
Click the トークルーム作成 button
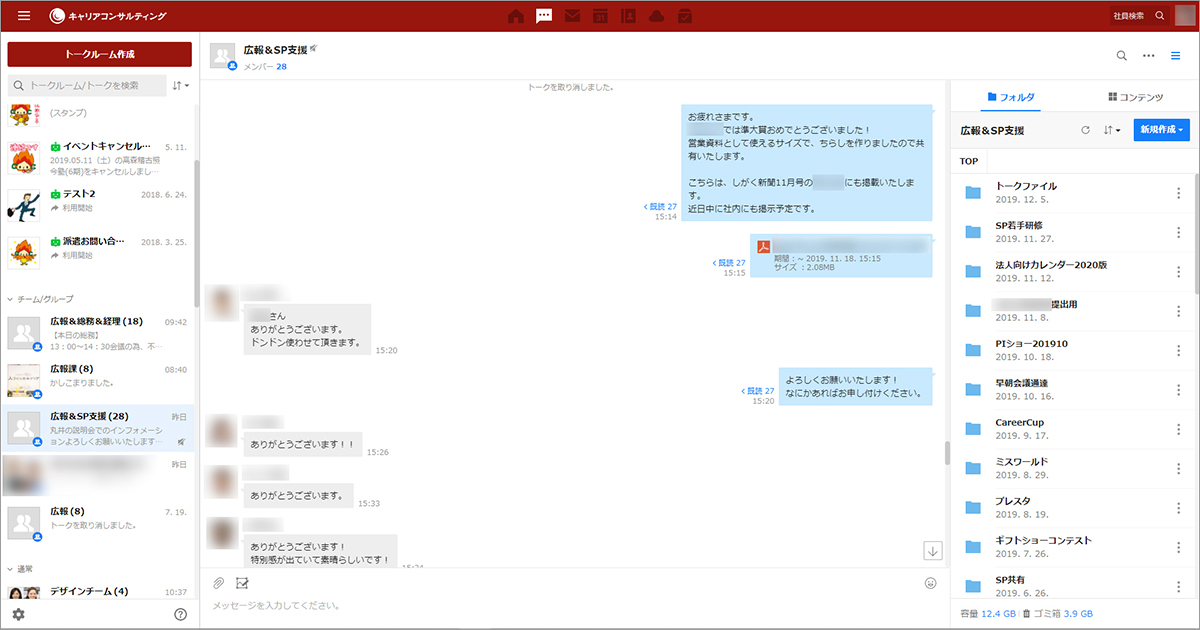(x=99, y=54)
